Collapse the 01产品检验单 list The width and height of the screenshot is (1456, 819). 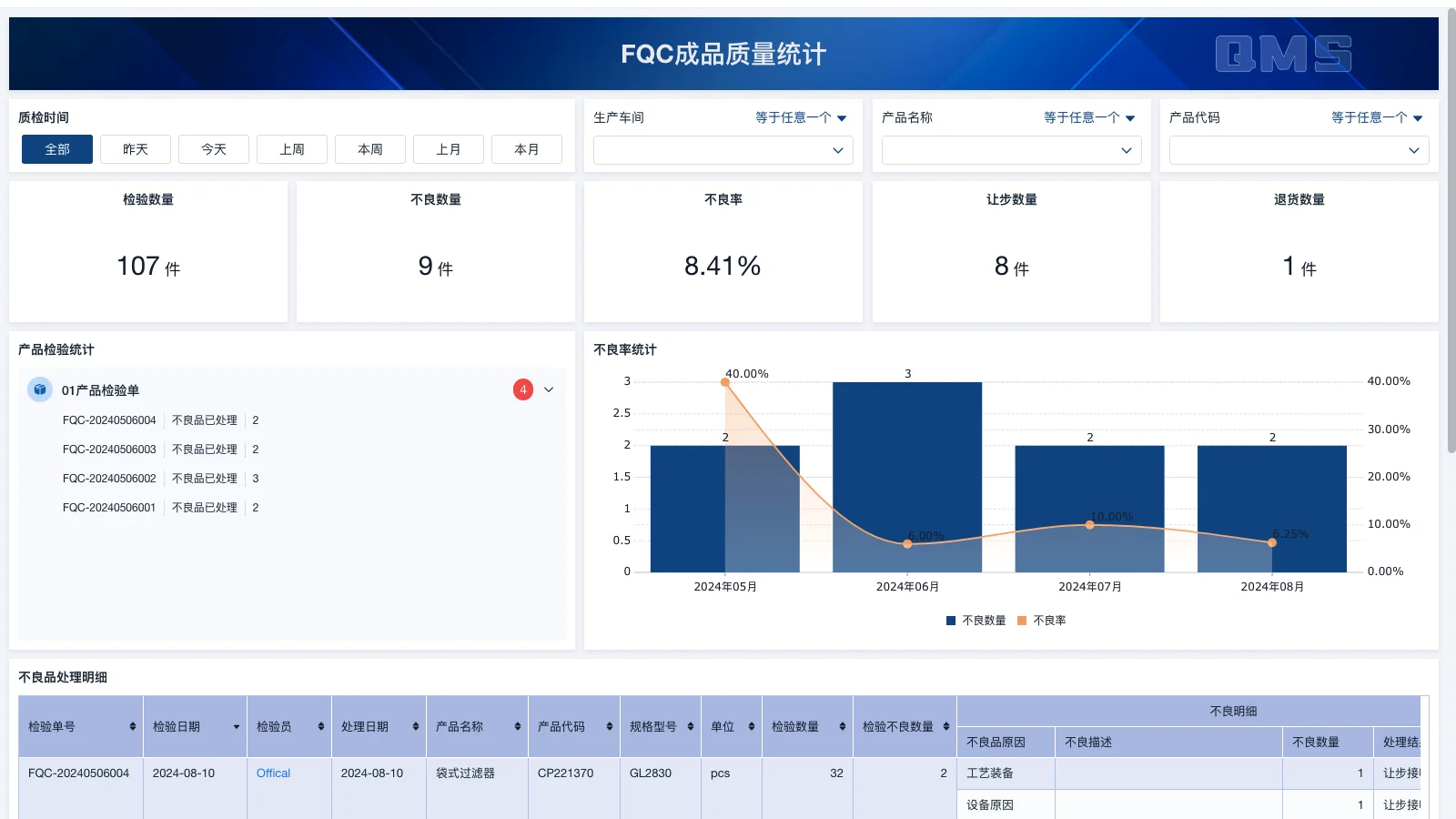(x=549, y=389)
